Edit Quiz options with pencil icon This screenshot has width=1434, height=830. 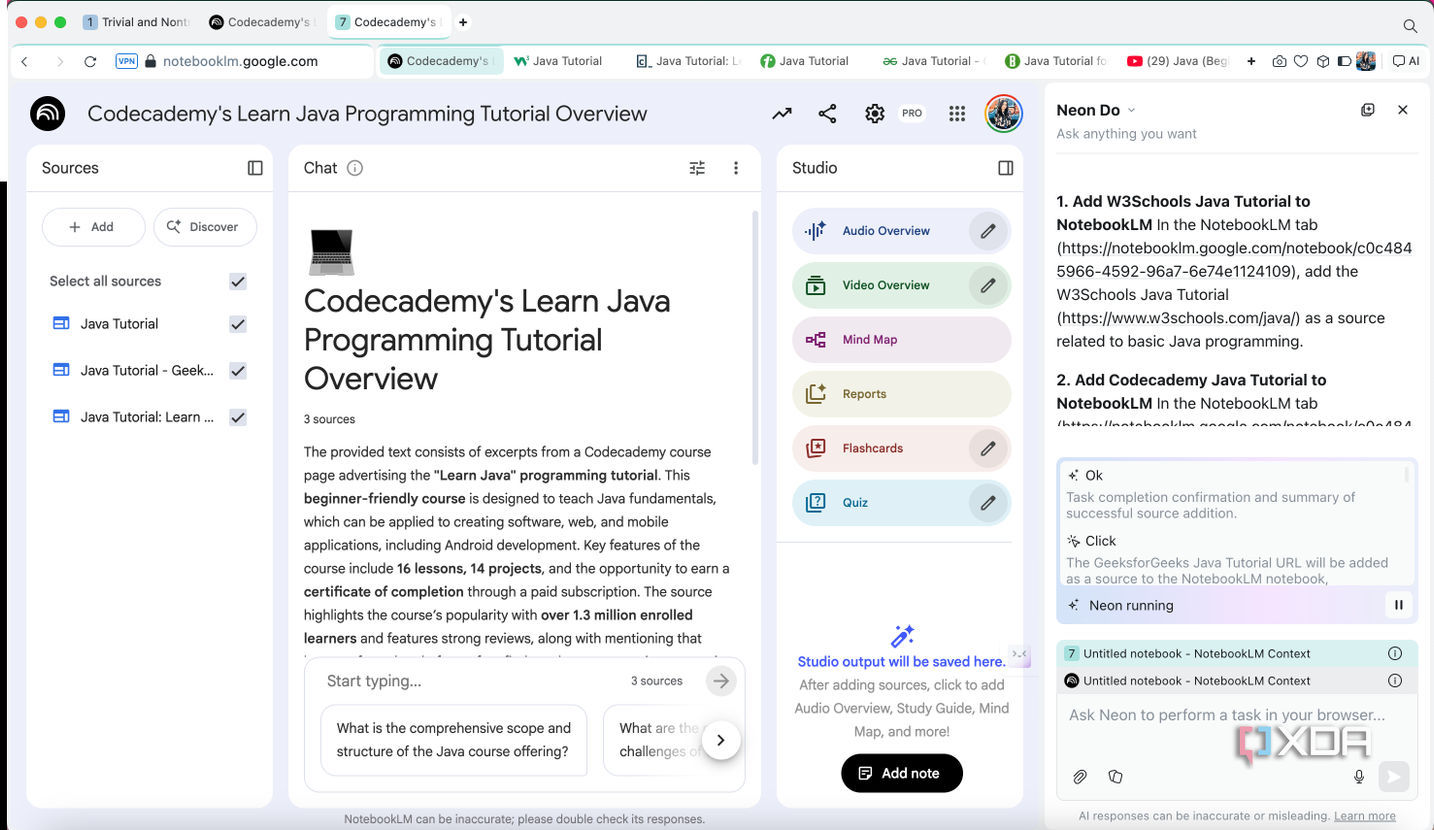tap(988, 503)
